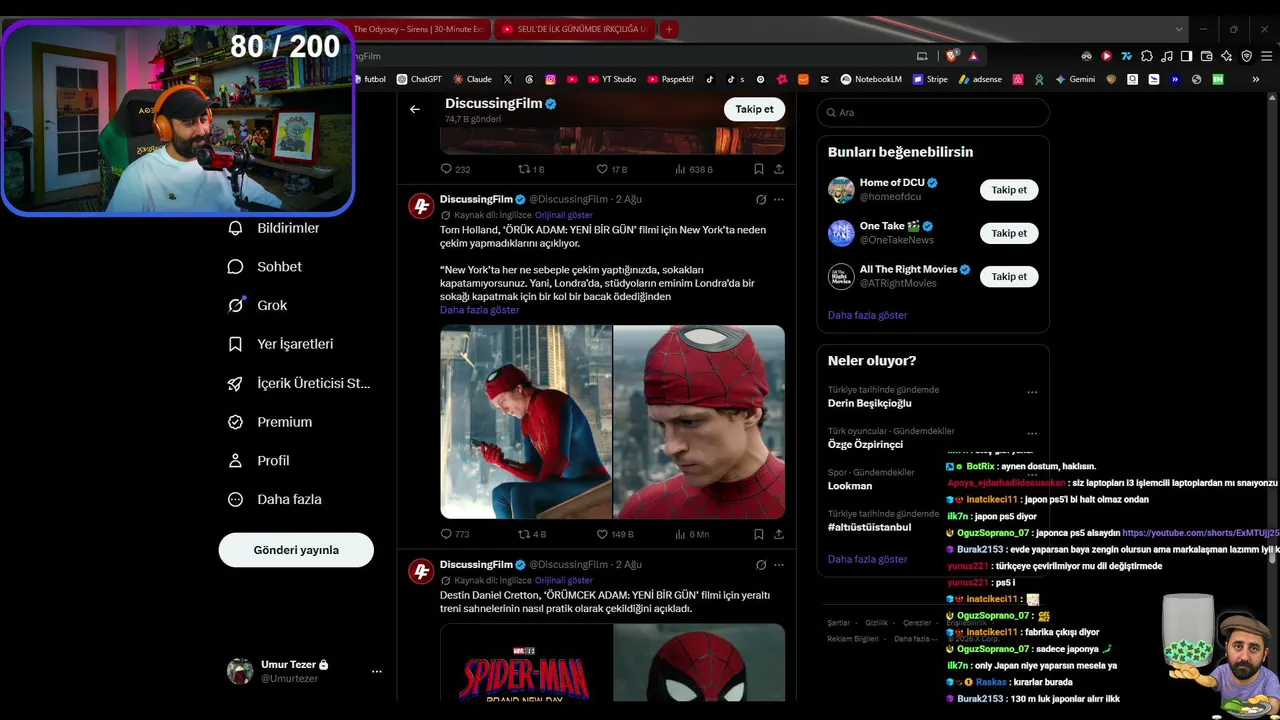Open view stats showing 6 Mn views
Screen dimensions: 1280x720
pos(692,534)
